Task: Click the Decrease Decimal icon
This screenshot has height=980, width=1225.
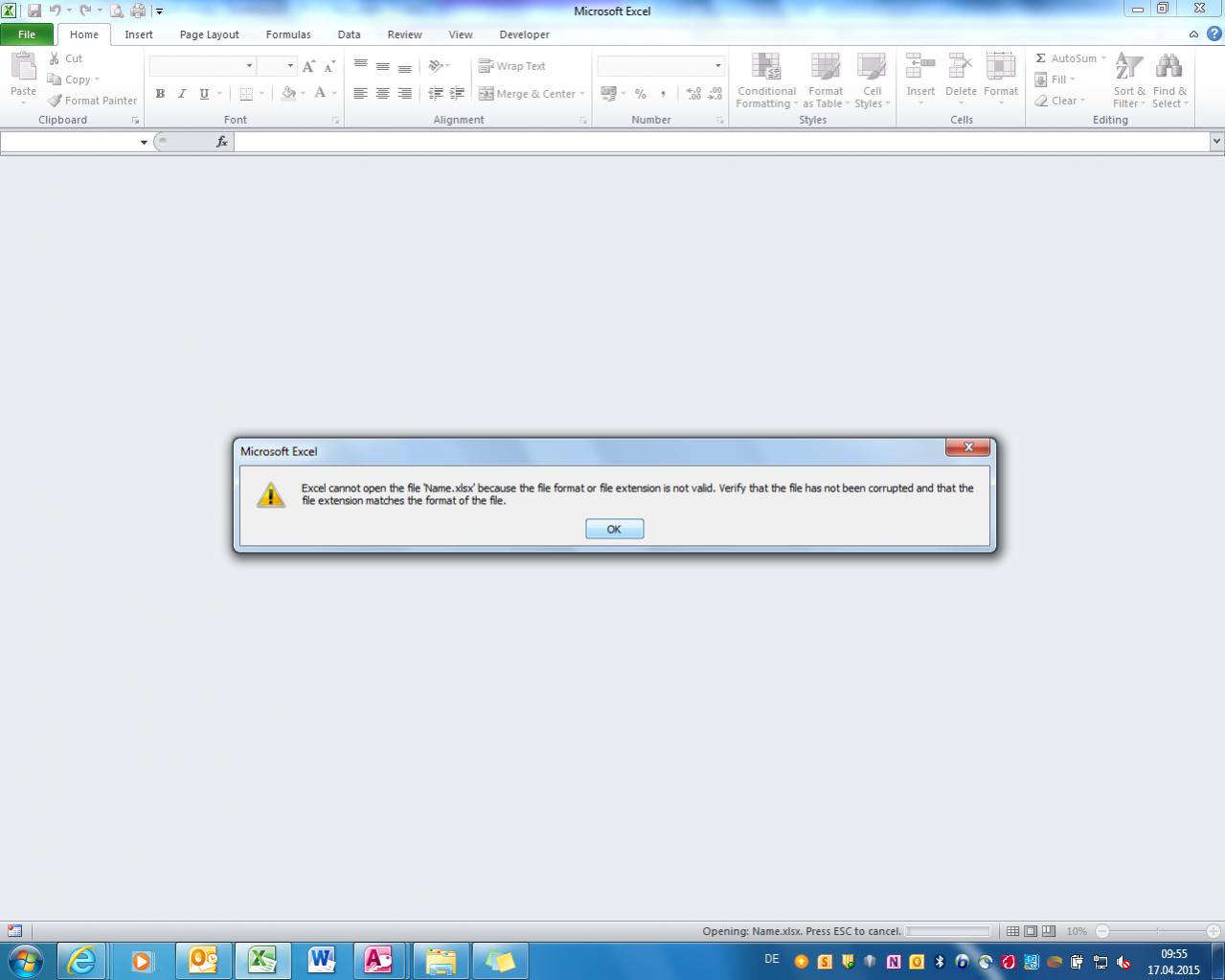Action: pos(715,94)
